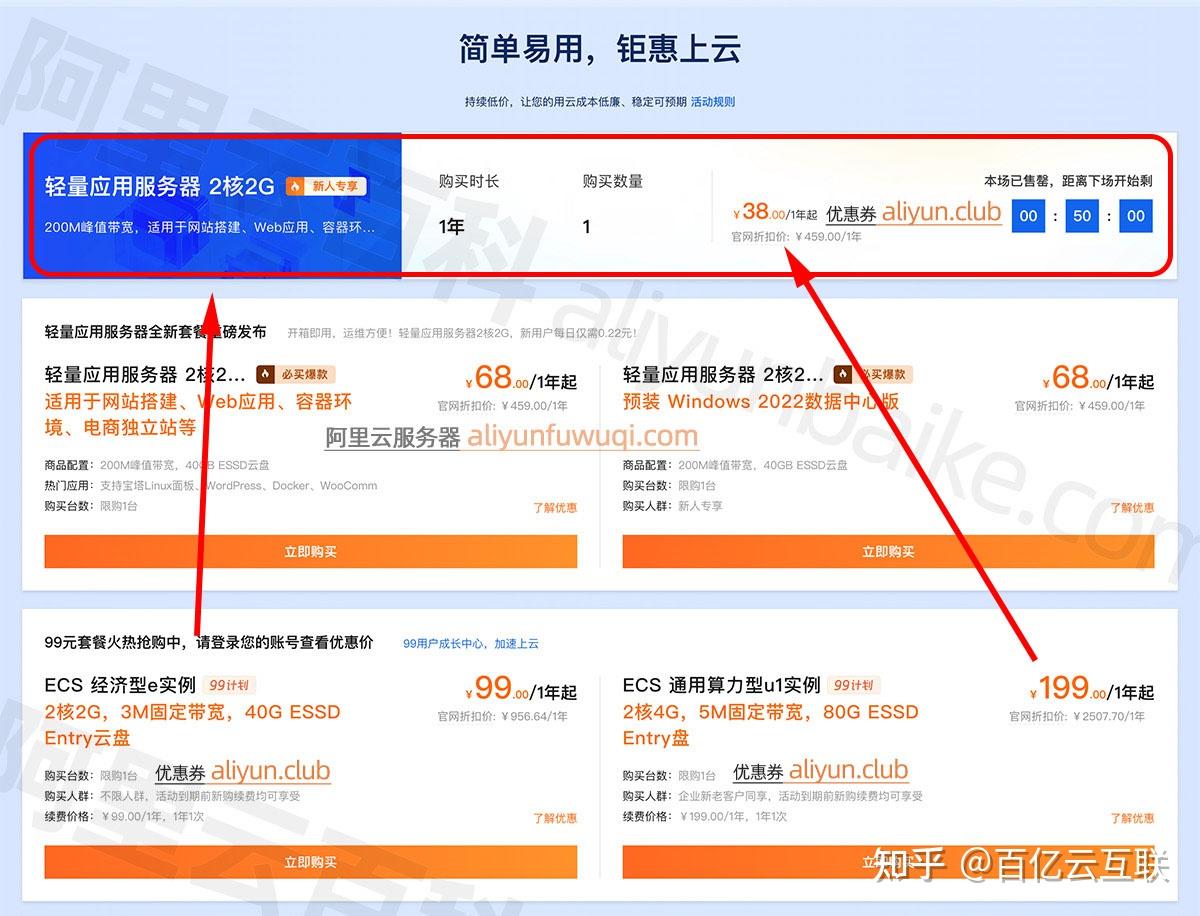Click the ECS 通用算力型u1实例 product title
Image resolution: width=1200 pixels, height=916 pixels.
(721, 685)
